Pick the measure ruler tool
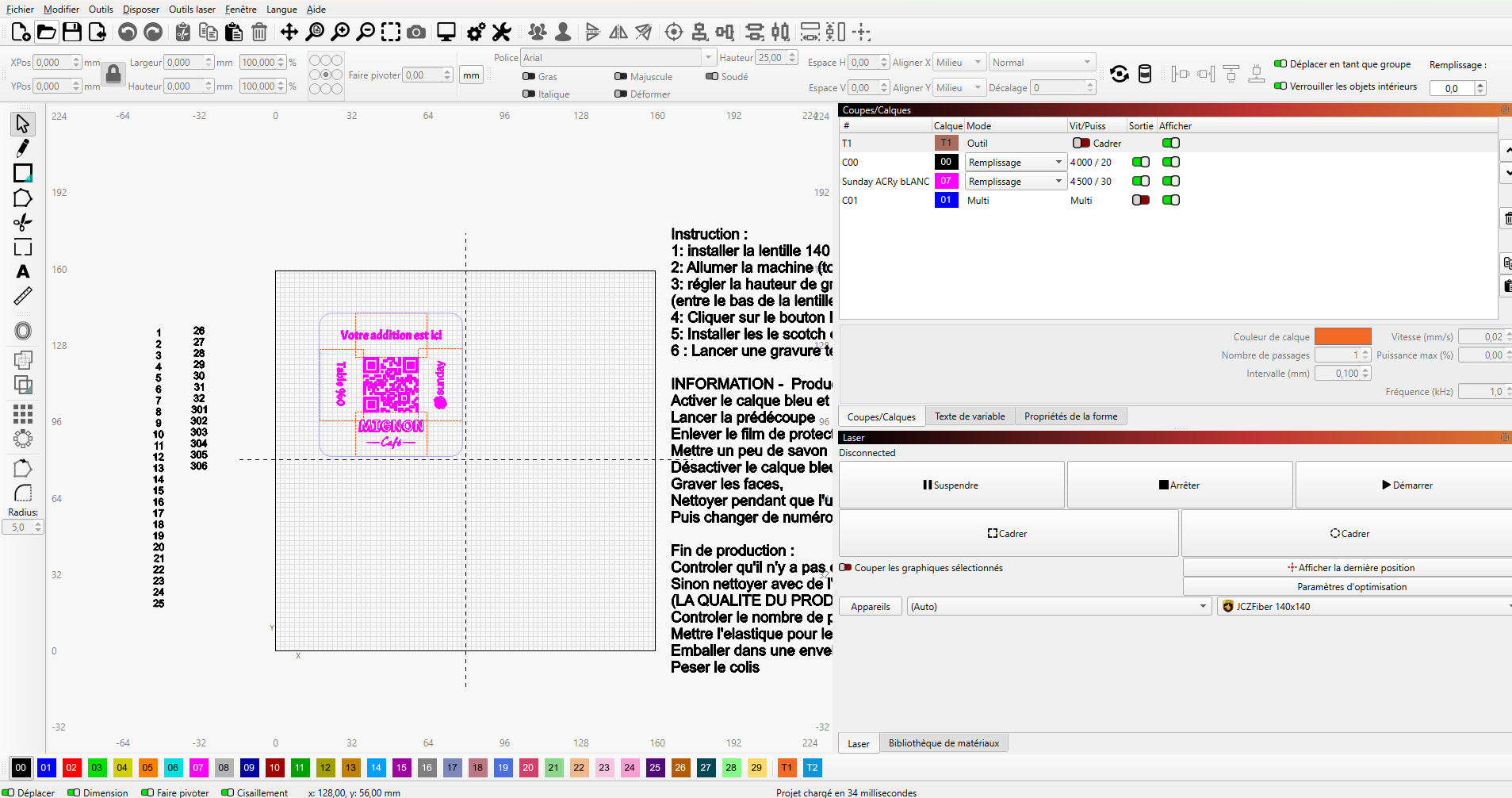The height and width of the screenshot is (798, 1512). click(23, 297)
